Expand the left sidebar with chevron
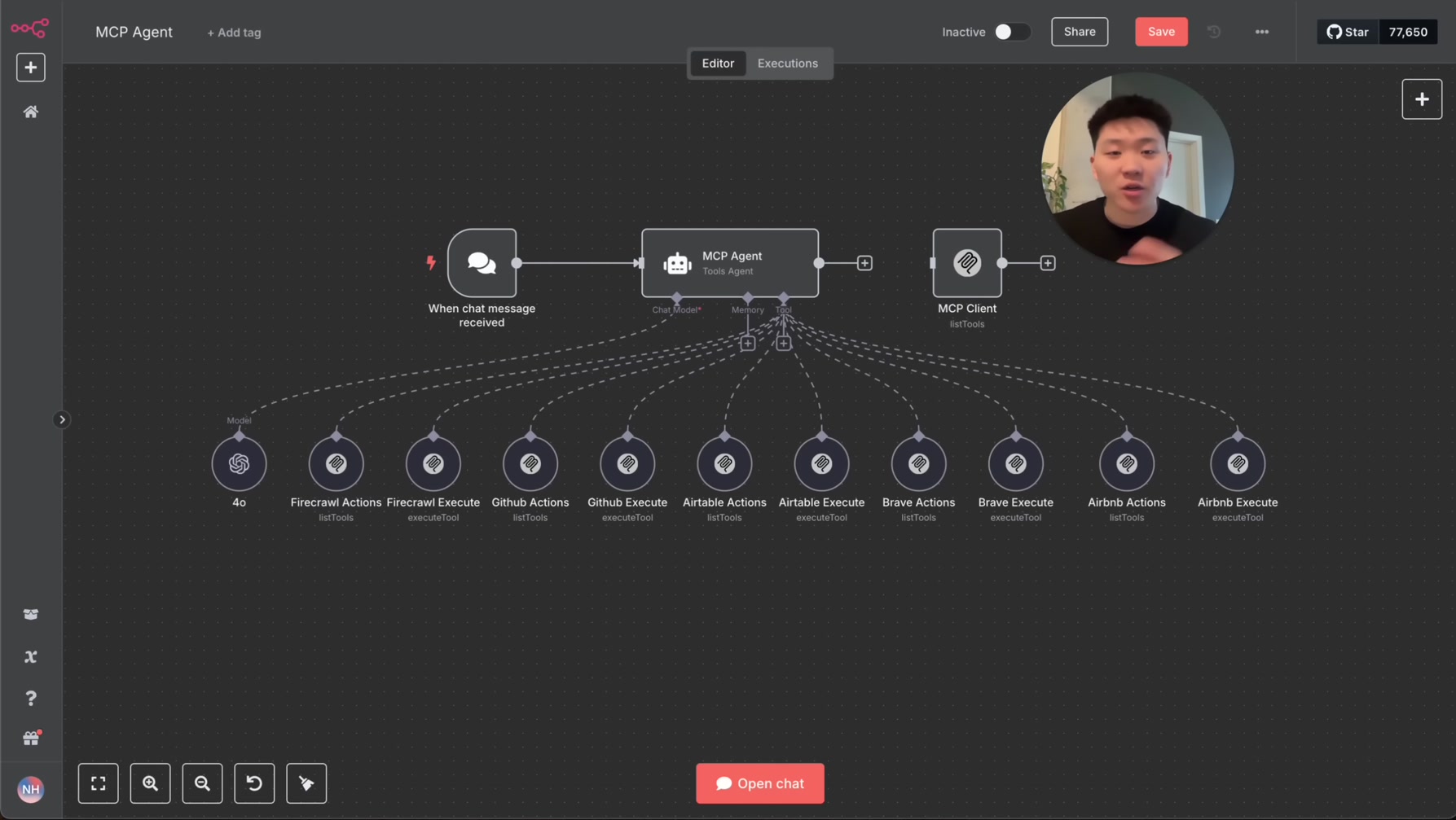Image resolution: width=1456 pixels, height=820 pixels. tap(61, 420)
